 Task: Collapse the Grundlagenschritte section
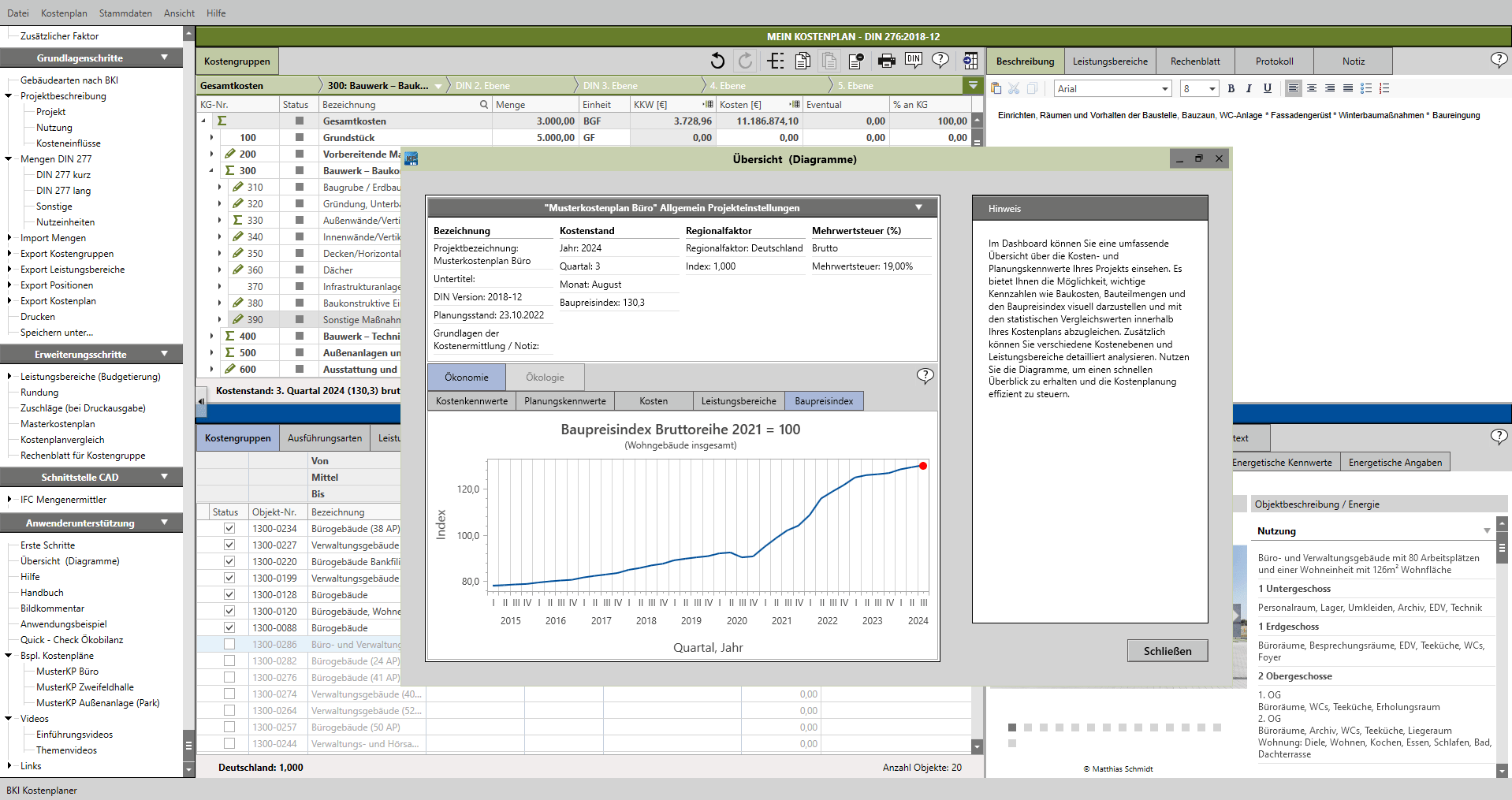click(165, 58)
